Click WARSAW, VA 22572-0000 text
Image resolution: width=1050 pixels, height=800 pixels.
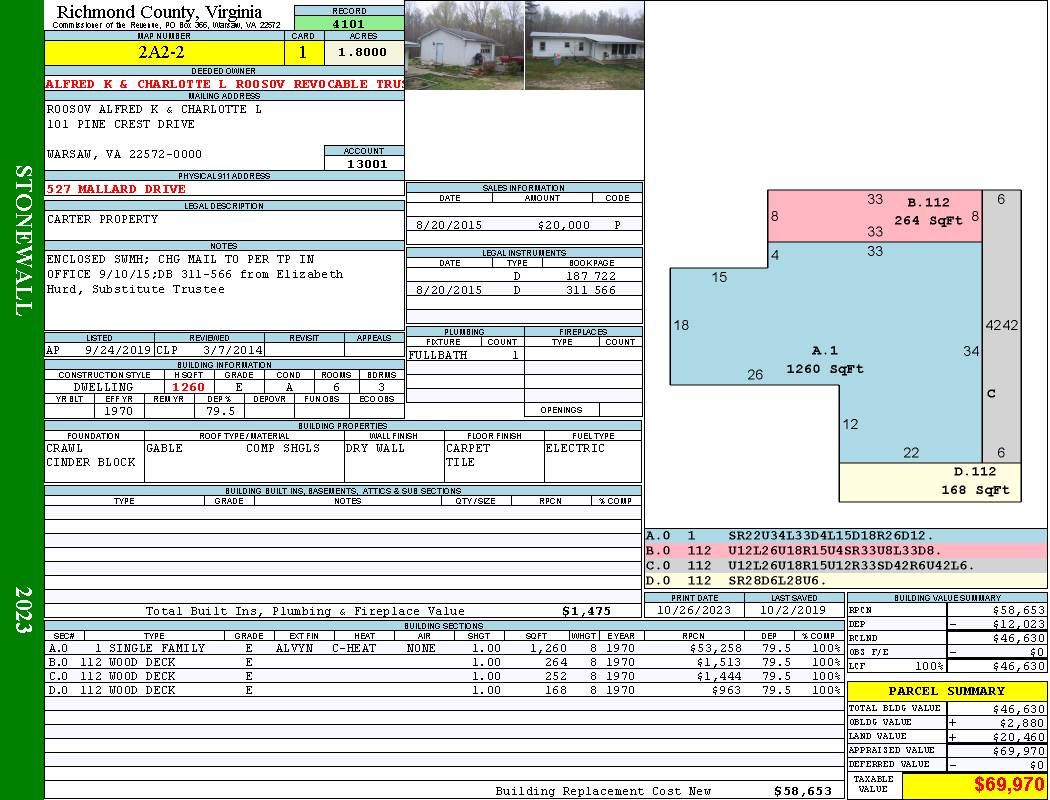(x=124, y=154)
